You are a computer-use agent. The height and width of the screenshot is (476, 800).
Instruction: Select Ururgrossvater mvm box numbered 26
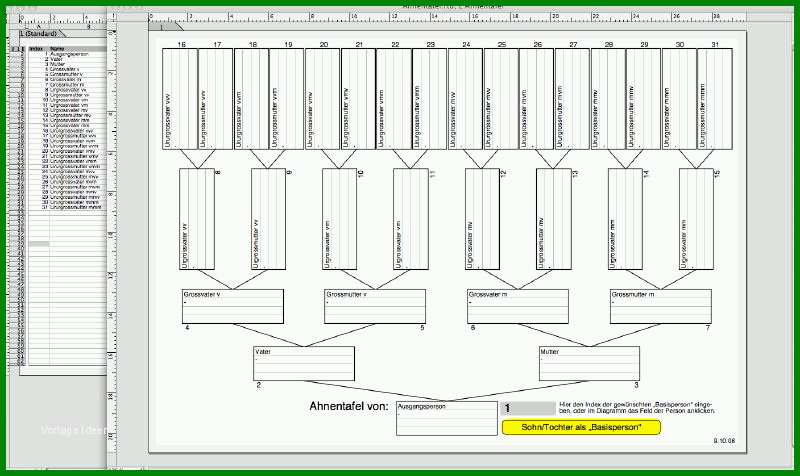(x=537, y=99)
